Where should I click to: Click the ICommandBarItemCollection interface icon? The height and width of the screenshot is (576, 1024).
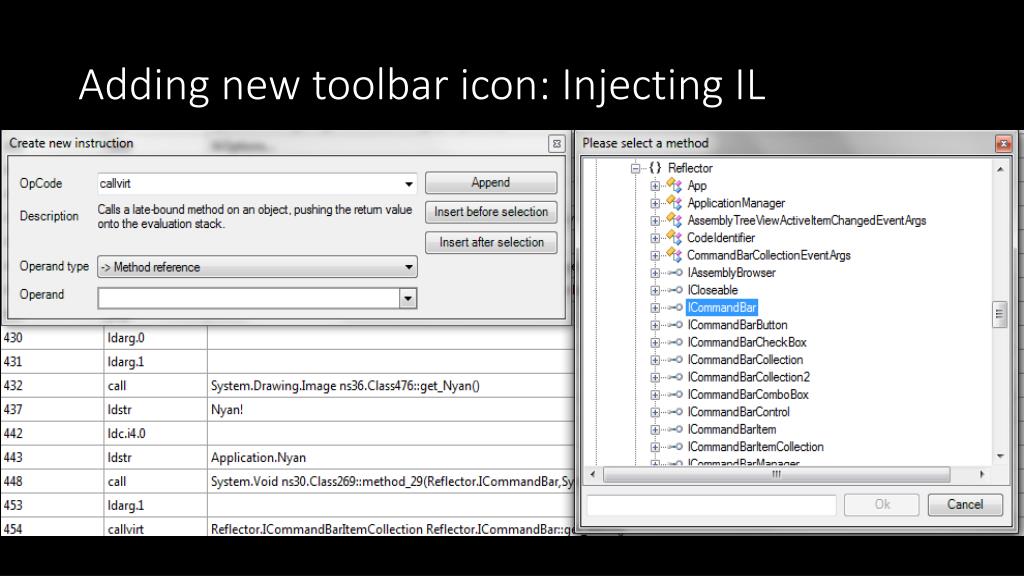675,447
